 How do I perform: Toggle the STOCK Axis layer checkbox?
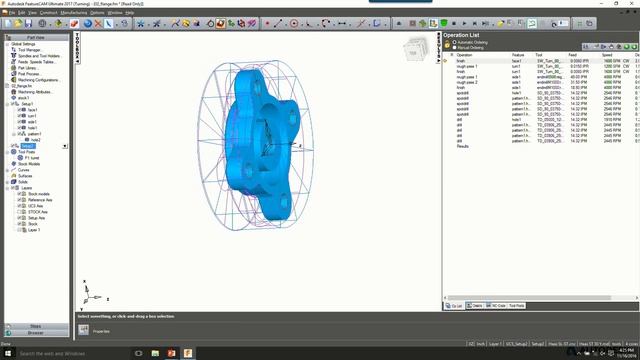(19, 212)
